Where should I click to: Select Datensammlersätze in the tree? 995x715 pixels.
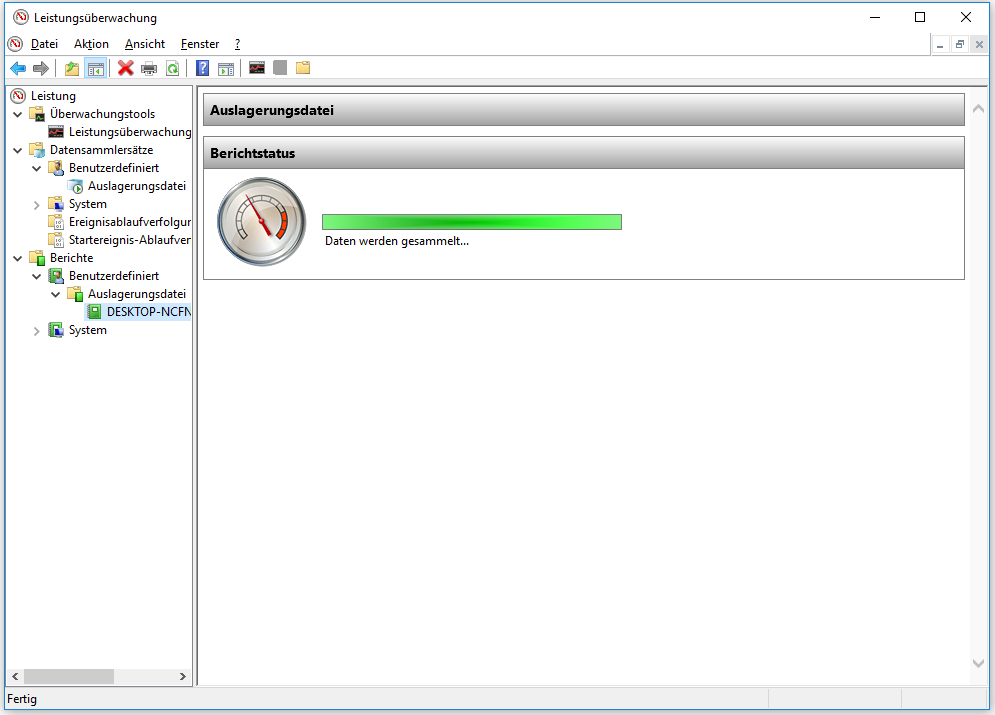click(102, 150)
